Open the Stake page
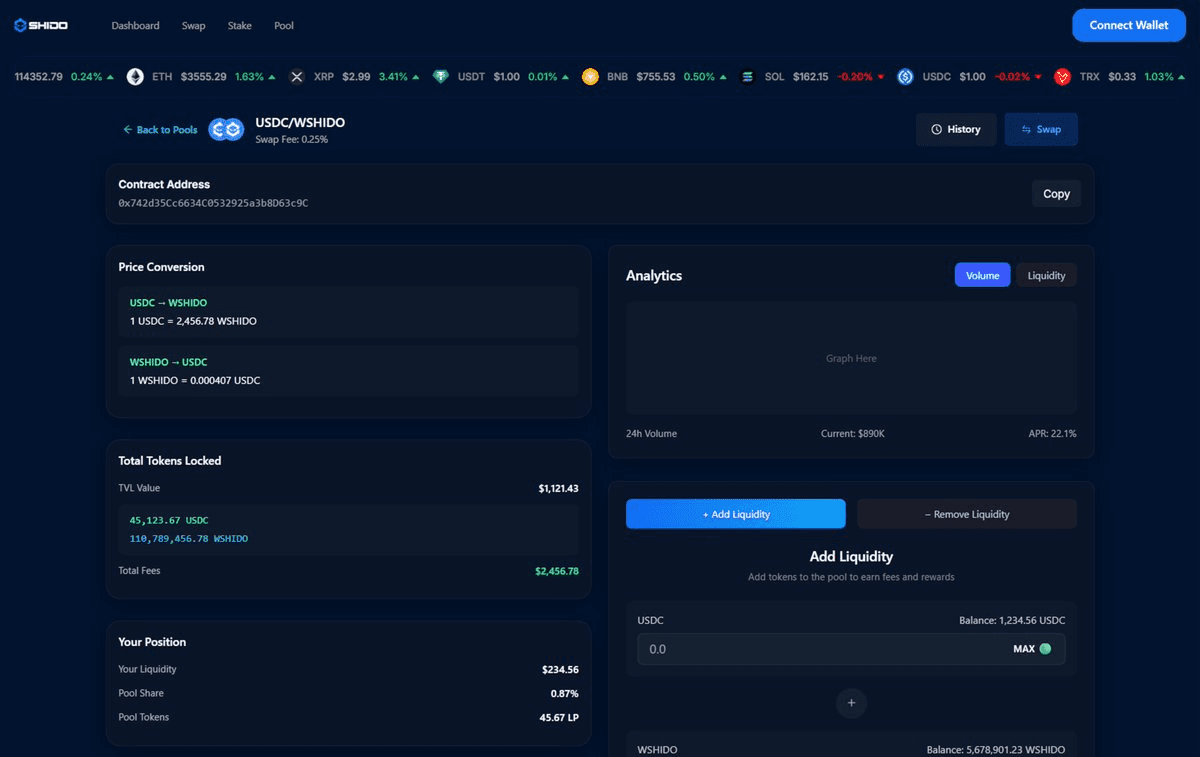Image resolution: width=1200 pixels, height=757 pixels. (239, 25)
